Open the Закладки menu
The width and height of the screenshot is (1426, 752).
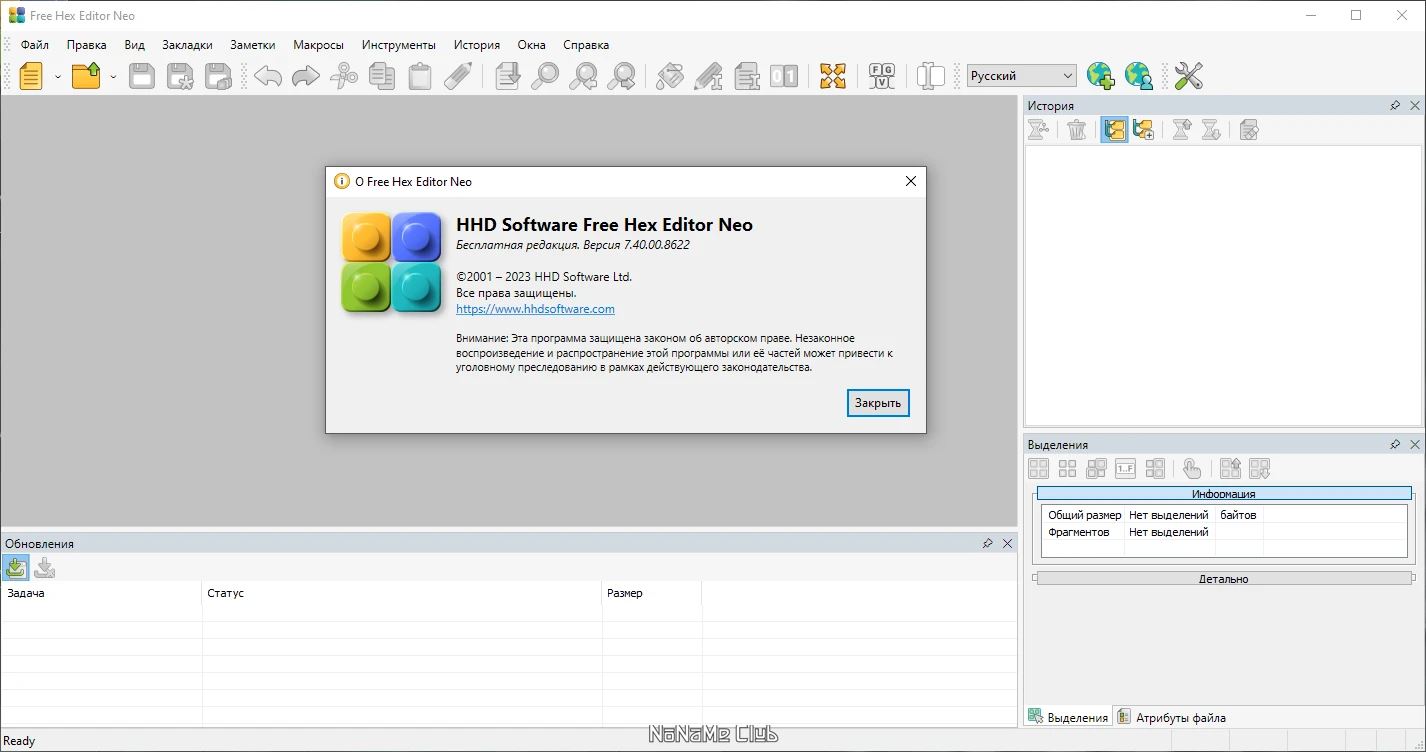[187, 45]
